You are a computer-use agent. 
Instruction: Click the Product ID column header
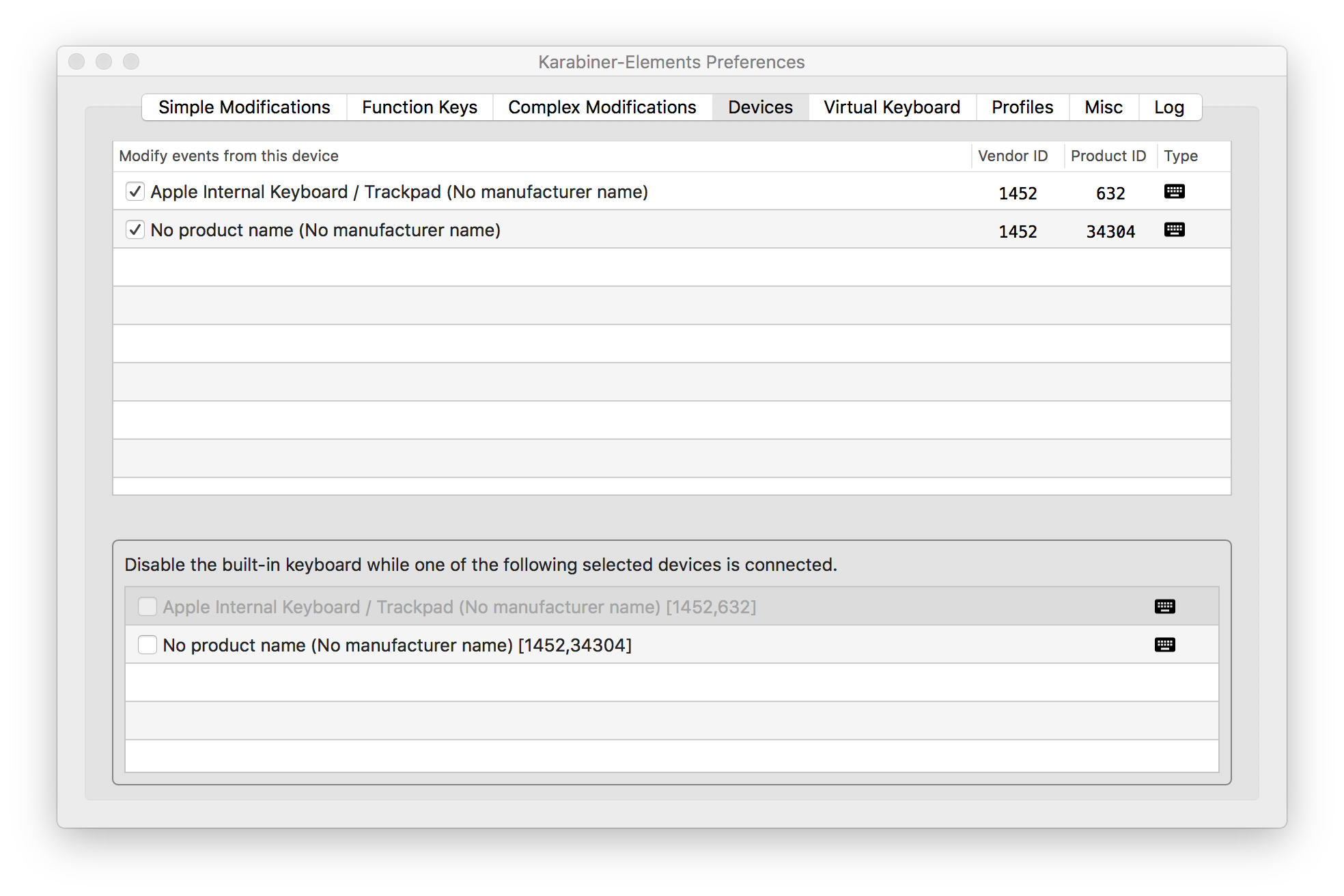pos(1108,156)
